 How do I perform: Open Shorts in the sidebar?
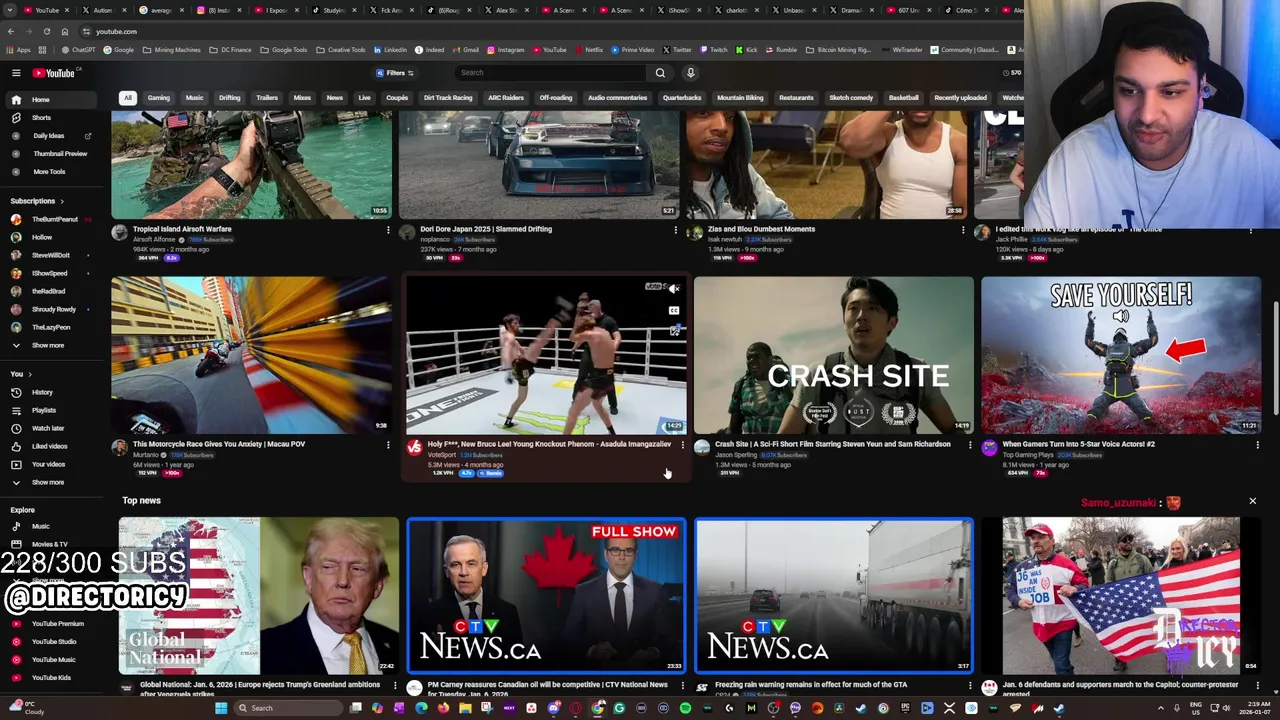(50, 118)
